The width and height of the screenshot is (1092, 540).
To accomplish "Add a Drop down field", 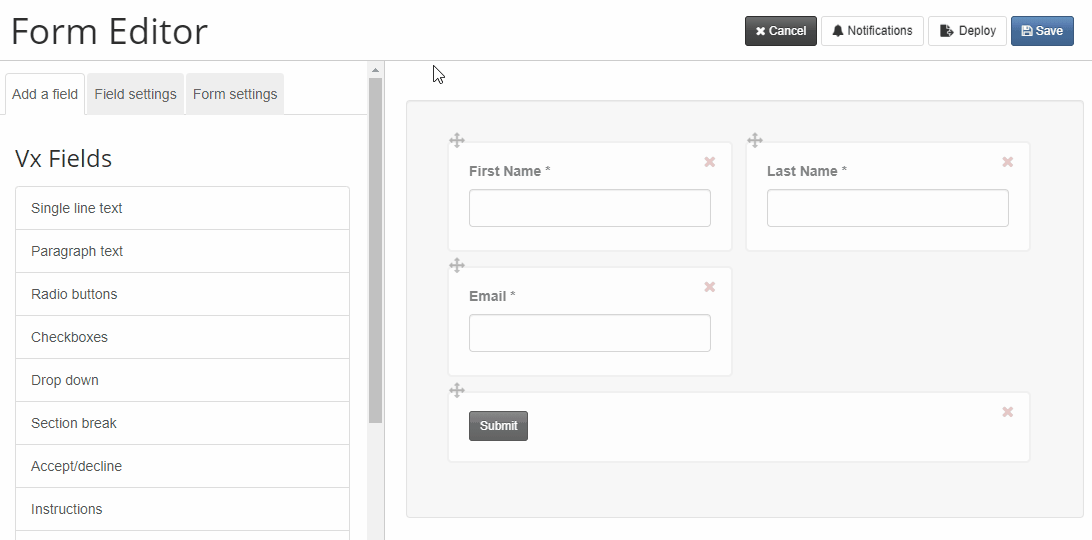I will click(182, 380).
